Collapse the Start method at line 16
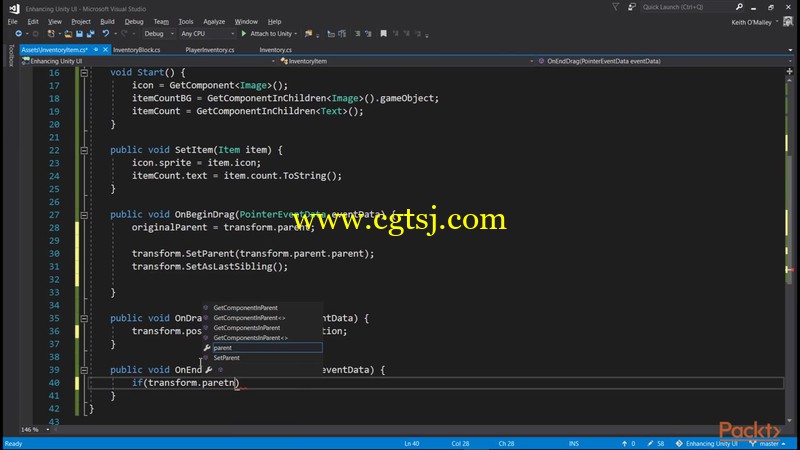The image size is (800, 450). 84,73
